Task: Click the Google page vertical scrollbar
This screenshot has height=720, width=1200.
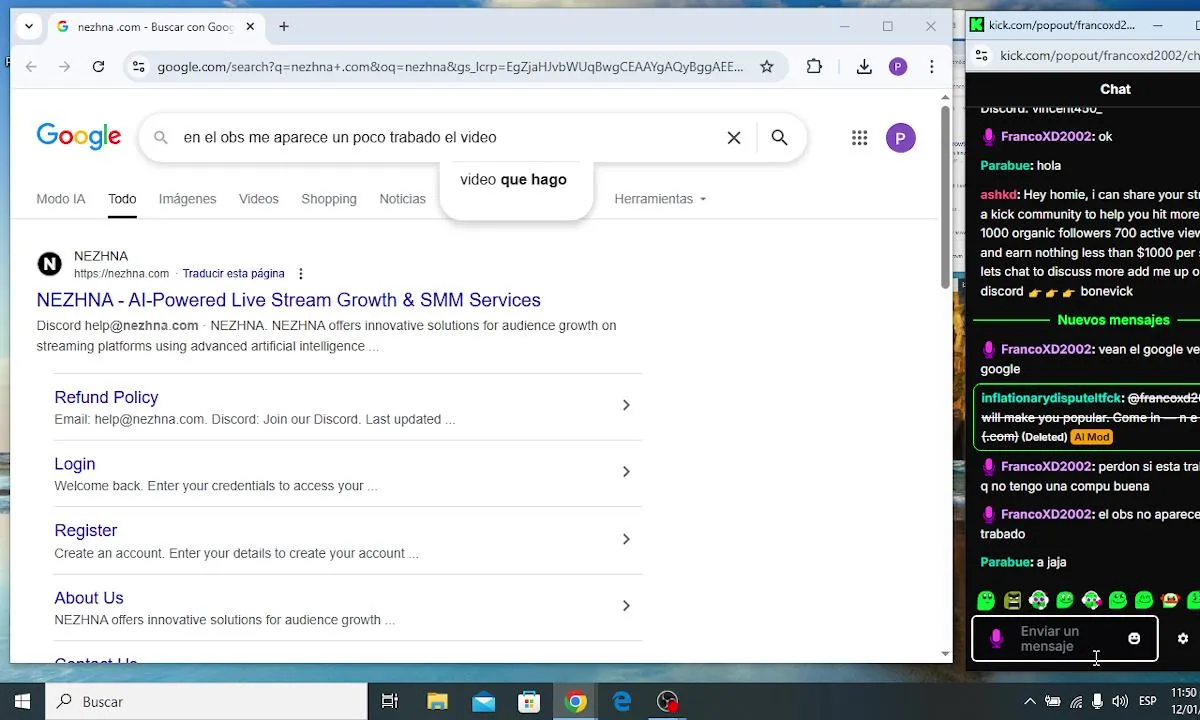Action: (x=946, y=196)
